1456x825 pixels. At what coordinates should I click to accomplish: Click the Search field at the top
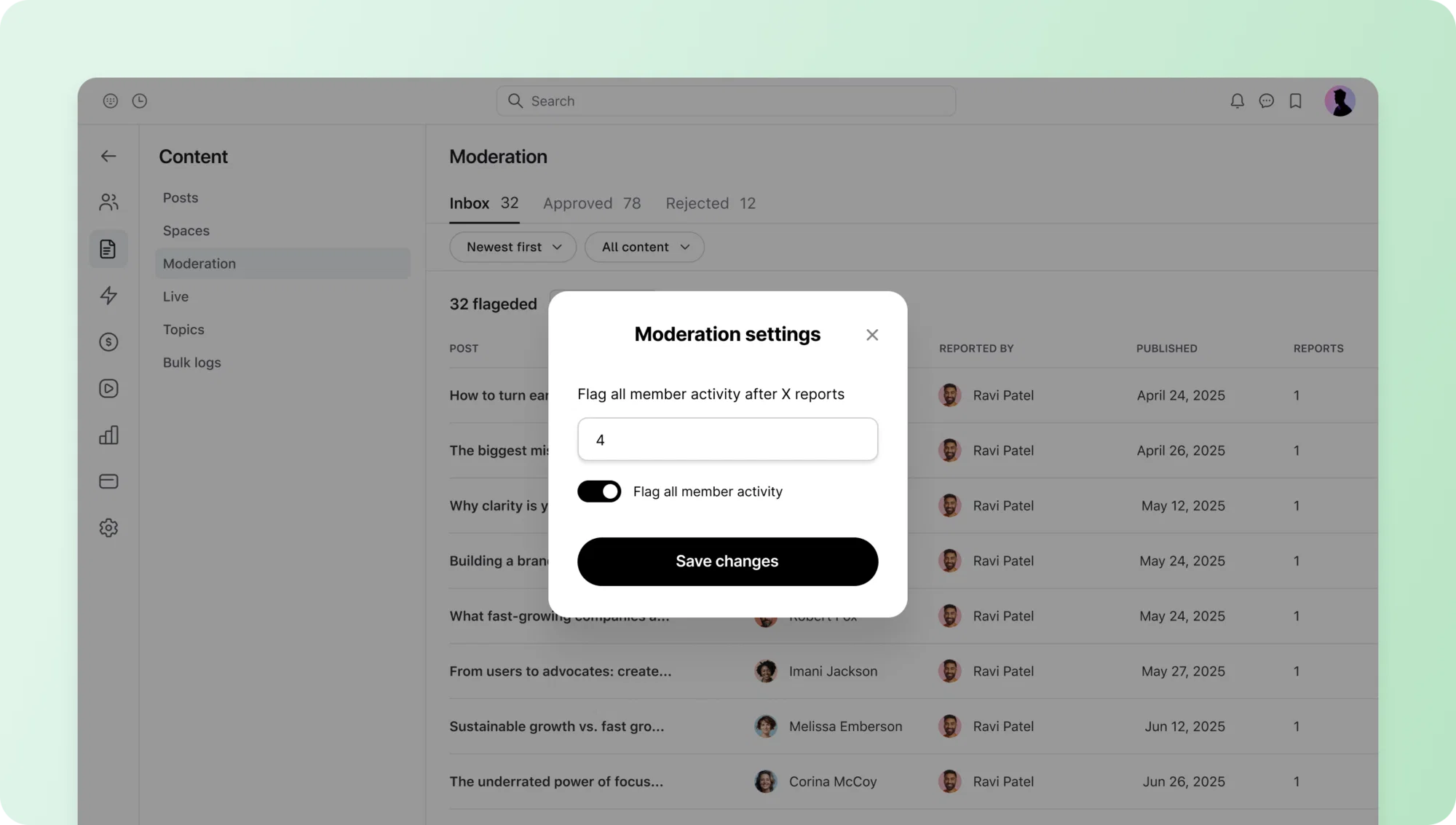[726, 101]
